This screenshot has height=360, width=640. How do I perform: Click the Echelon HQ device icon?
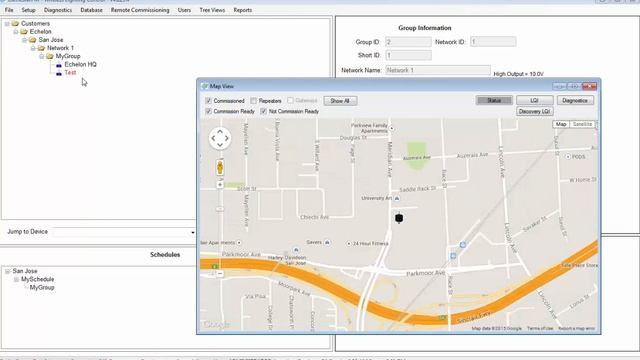(x=59, y=65)
